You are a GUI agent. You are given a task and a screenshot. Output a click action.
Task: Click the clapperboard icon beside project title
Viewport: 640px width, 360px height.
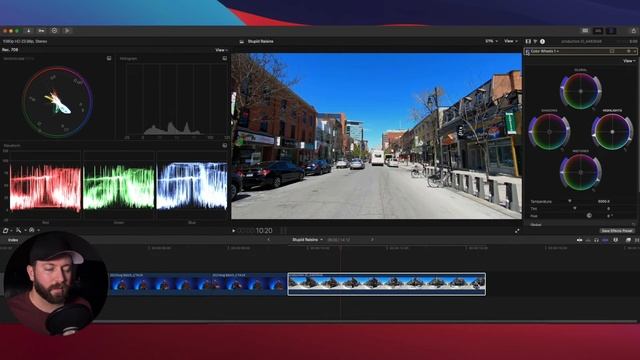click(242, 41)
